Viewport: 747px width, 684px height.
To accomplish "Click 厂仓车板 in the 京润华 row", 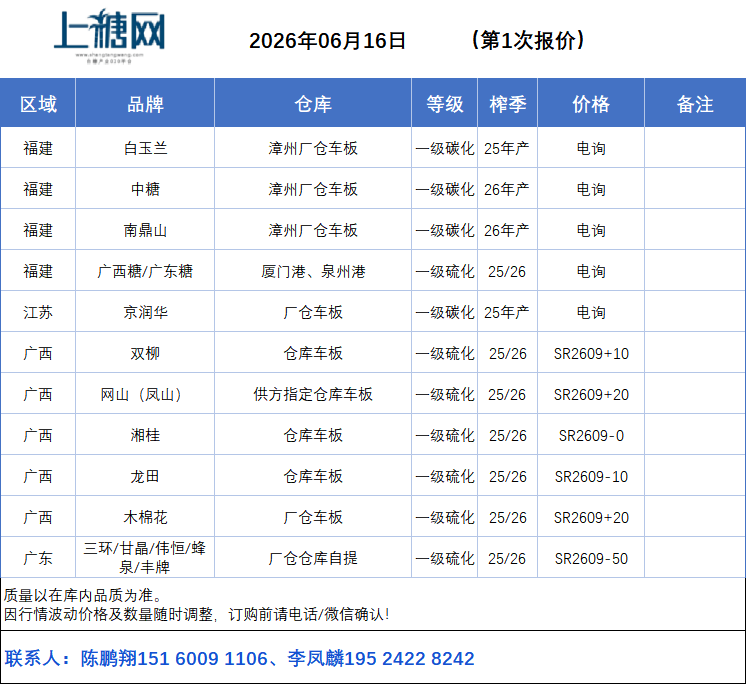I will point(313,312).
